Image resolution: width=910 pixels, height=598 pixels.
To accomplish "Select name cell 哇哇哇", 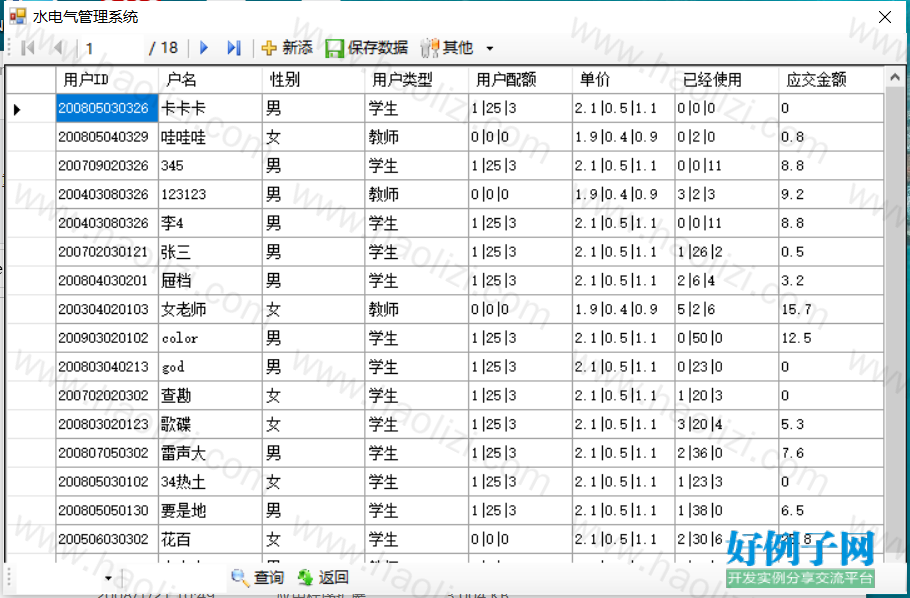I will [210, 137].
